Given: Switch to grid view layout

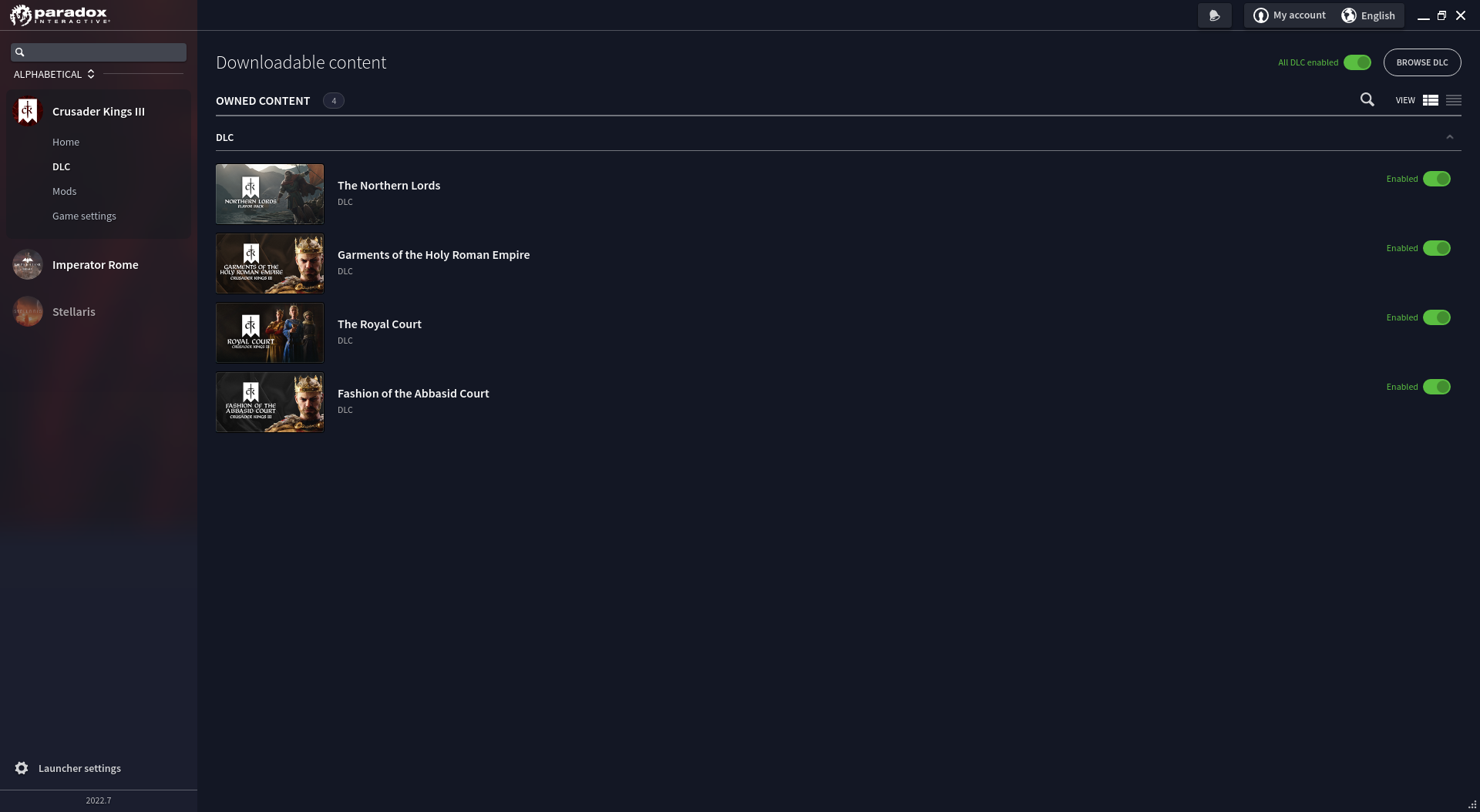Looking at the screenshot, I should coord(1431,100).
